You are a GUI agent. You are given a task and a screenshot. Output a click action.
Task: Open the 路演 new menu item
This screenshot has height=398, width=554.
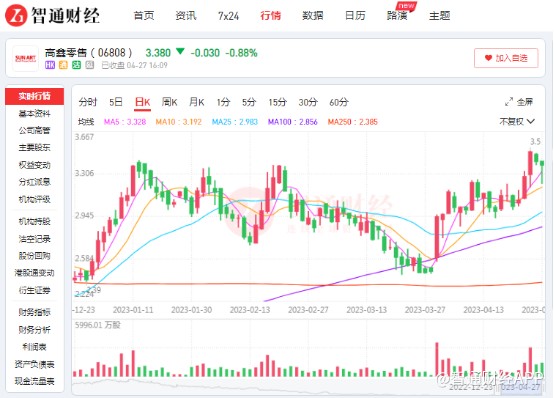pyautogui.click(x=397, y=16)
